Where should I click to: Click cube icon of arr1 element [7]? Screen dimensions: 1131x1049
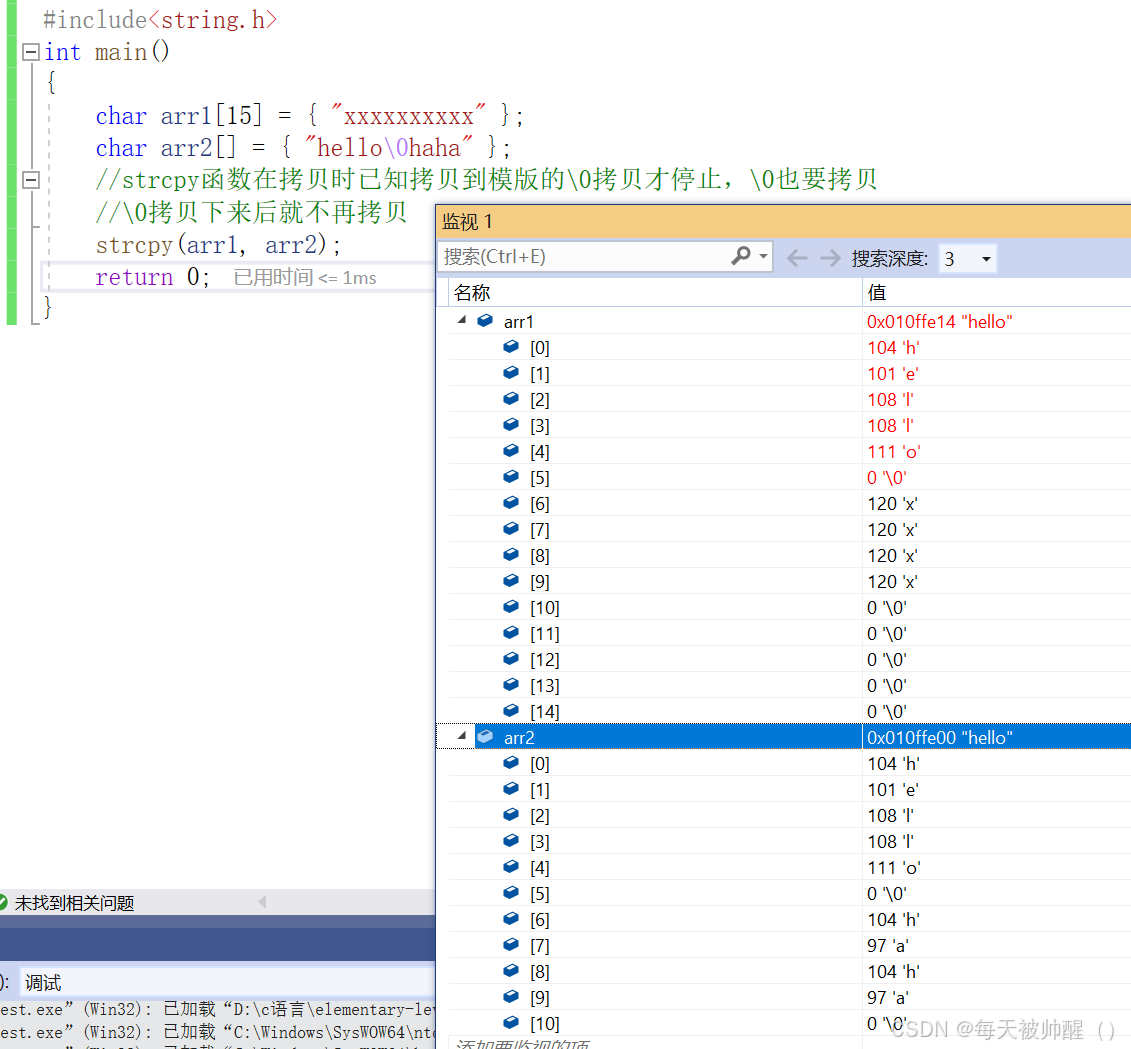511,528
